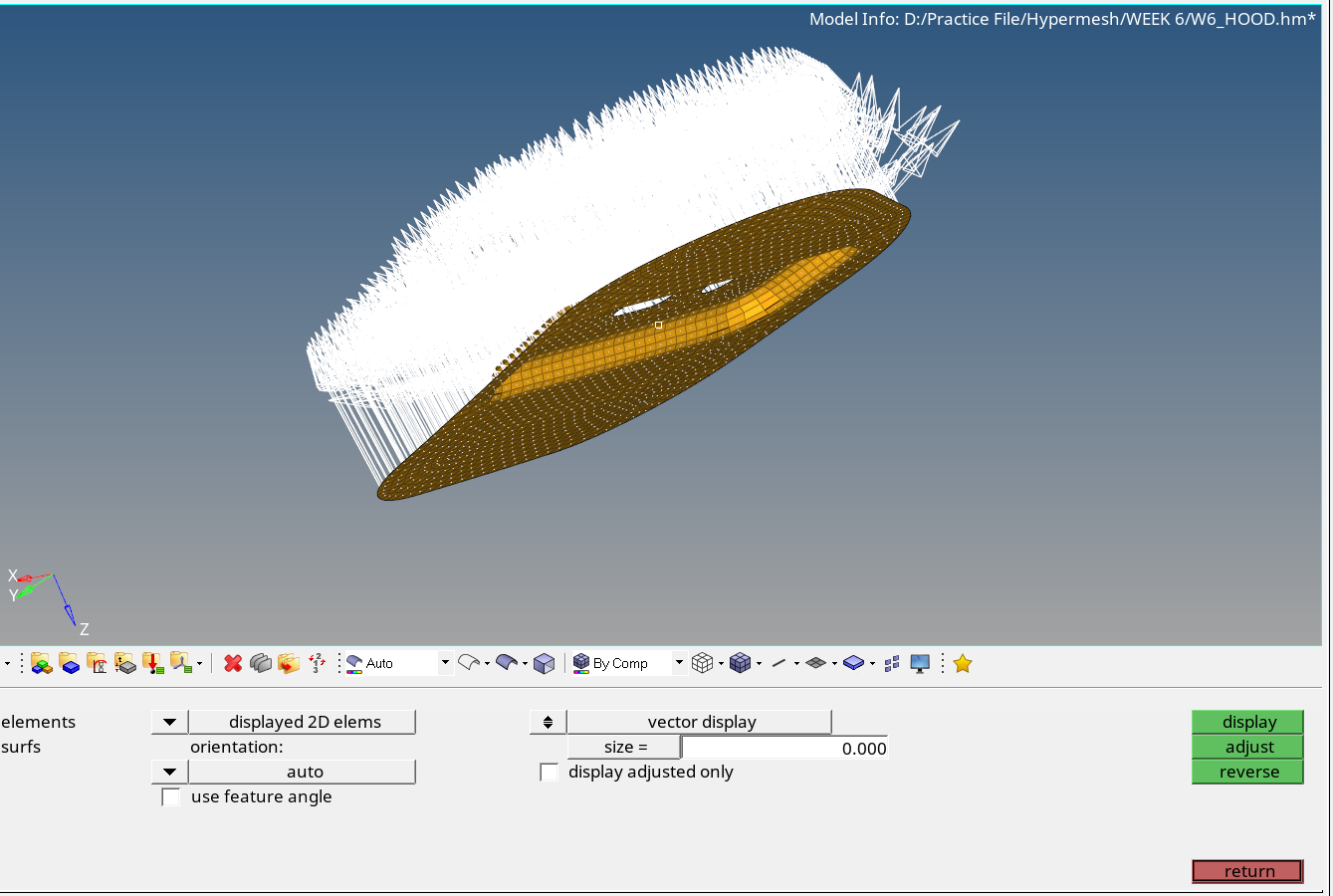Expand the orientation auto dropdown arrow

pos(169,773)
